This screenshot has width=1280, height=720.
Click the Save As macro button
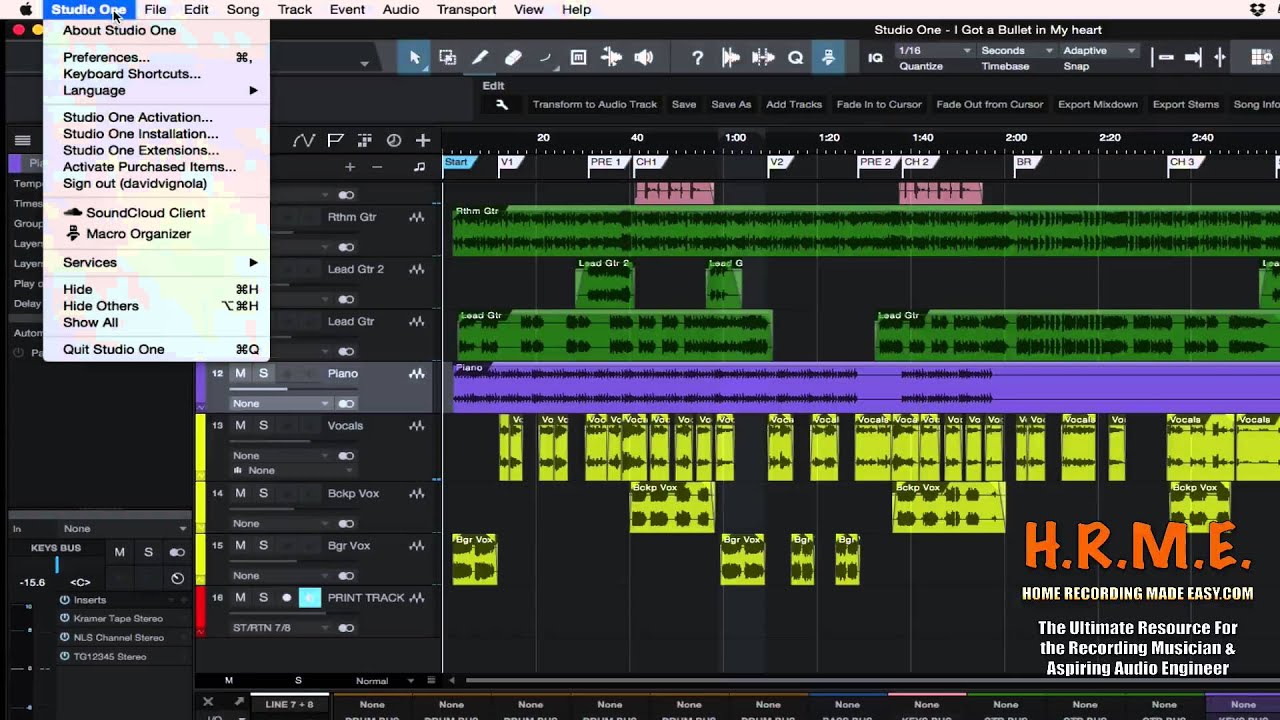pyautogui.click(x=731, y=104)
